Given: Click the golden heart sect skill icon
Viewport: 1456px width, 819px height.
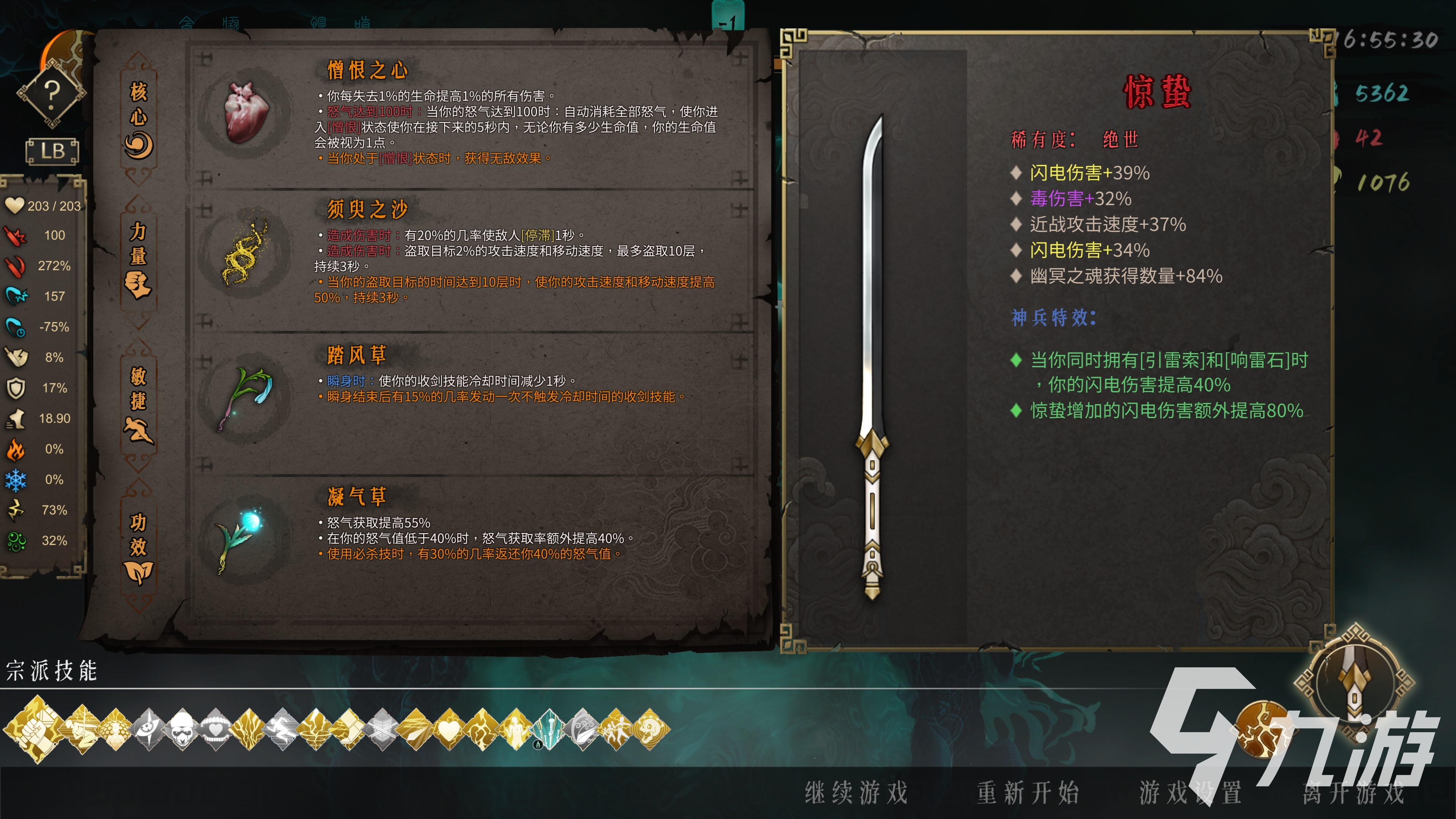Looking at the screenshot, I should pyautogui.click(x=449, y=730).
